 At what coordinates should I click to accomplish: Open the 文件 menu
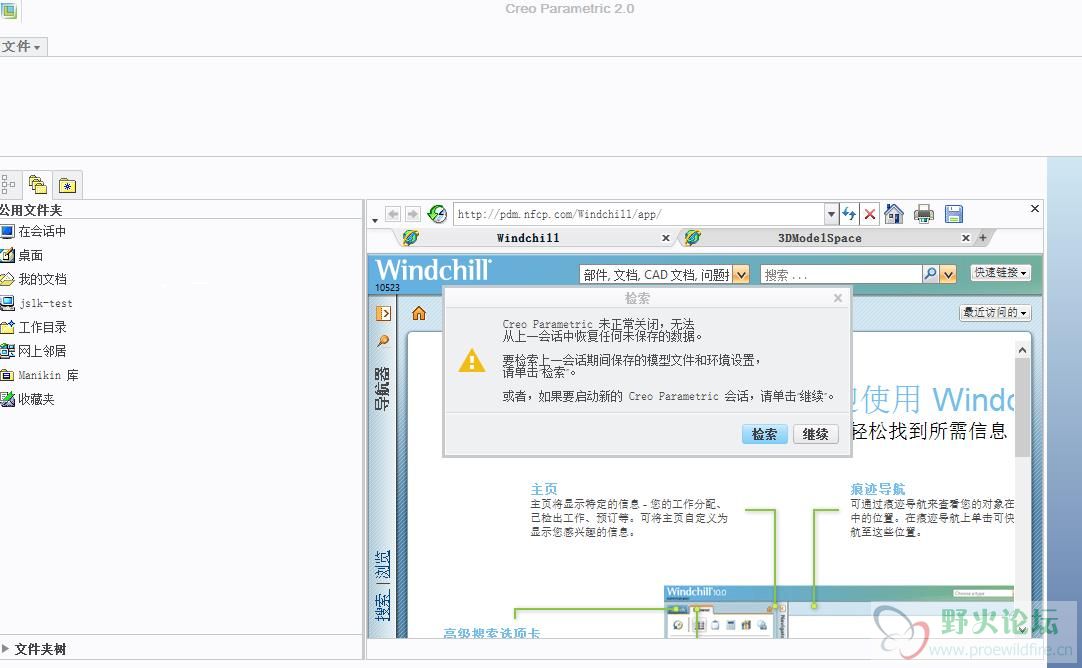(x=22, y=46)
